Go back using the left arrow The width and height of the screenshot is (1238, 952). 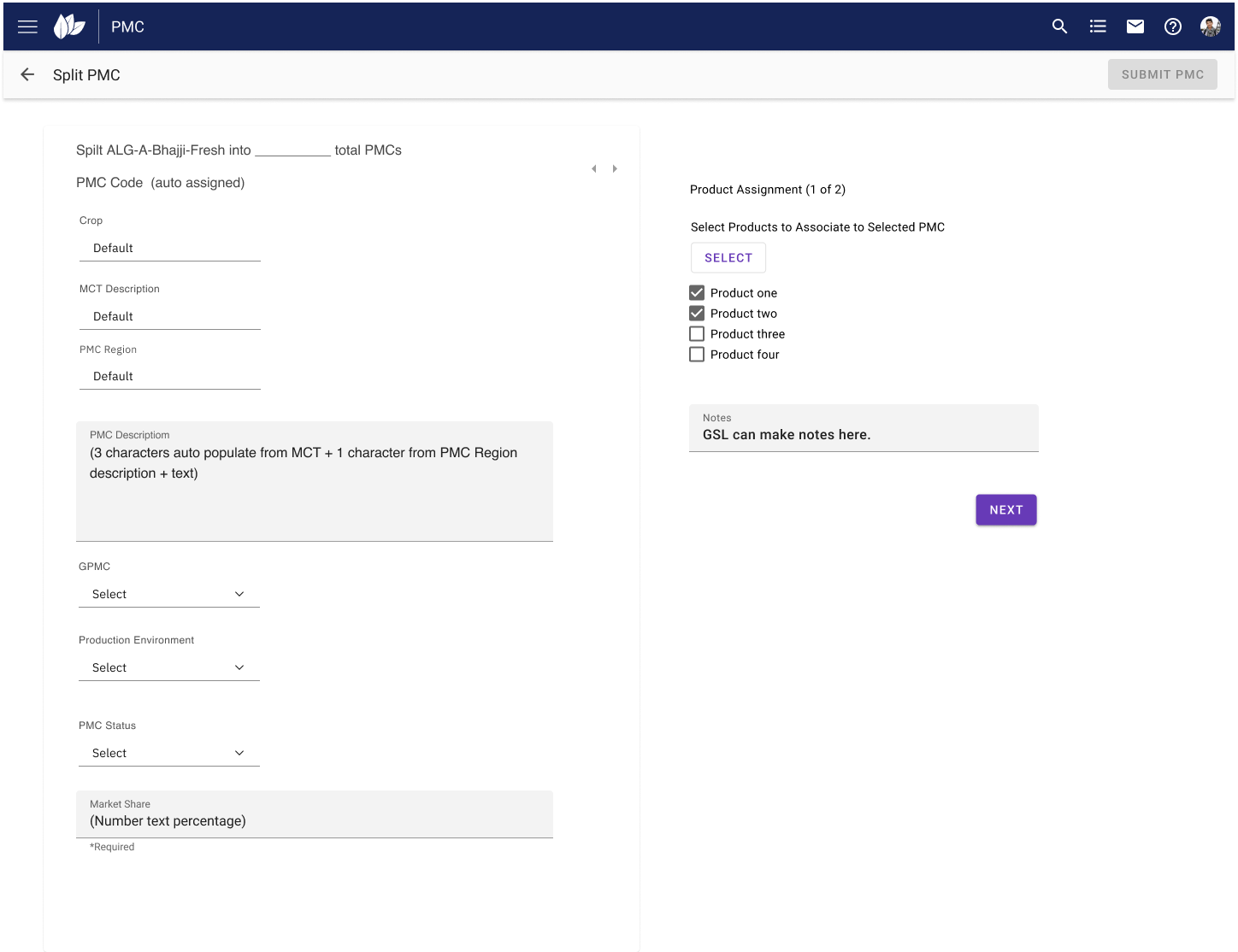coord(27,75)
